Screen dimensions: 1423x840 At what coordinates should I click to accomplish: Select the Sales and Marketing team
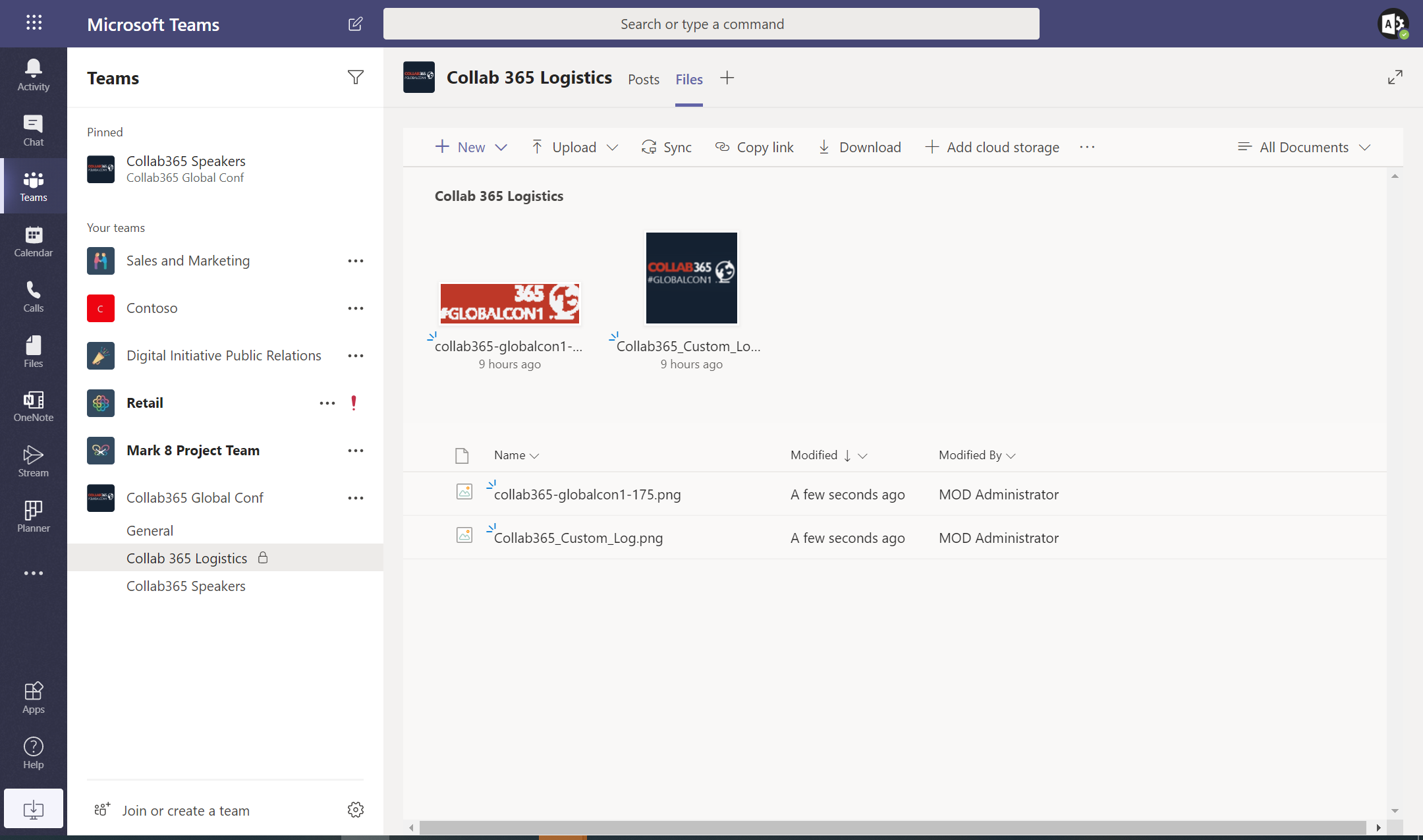[188, 261]
